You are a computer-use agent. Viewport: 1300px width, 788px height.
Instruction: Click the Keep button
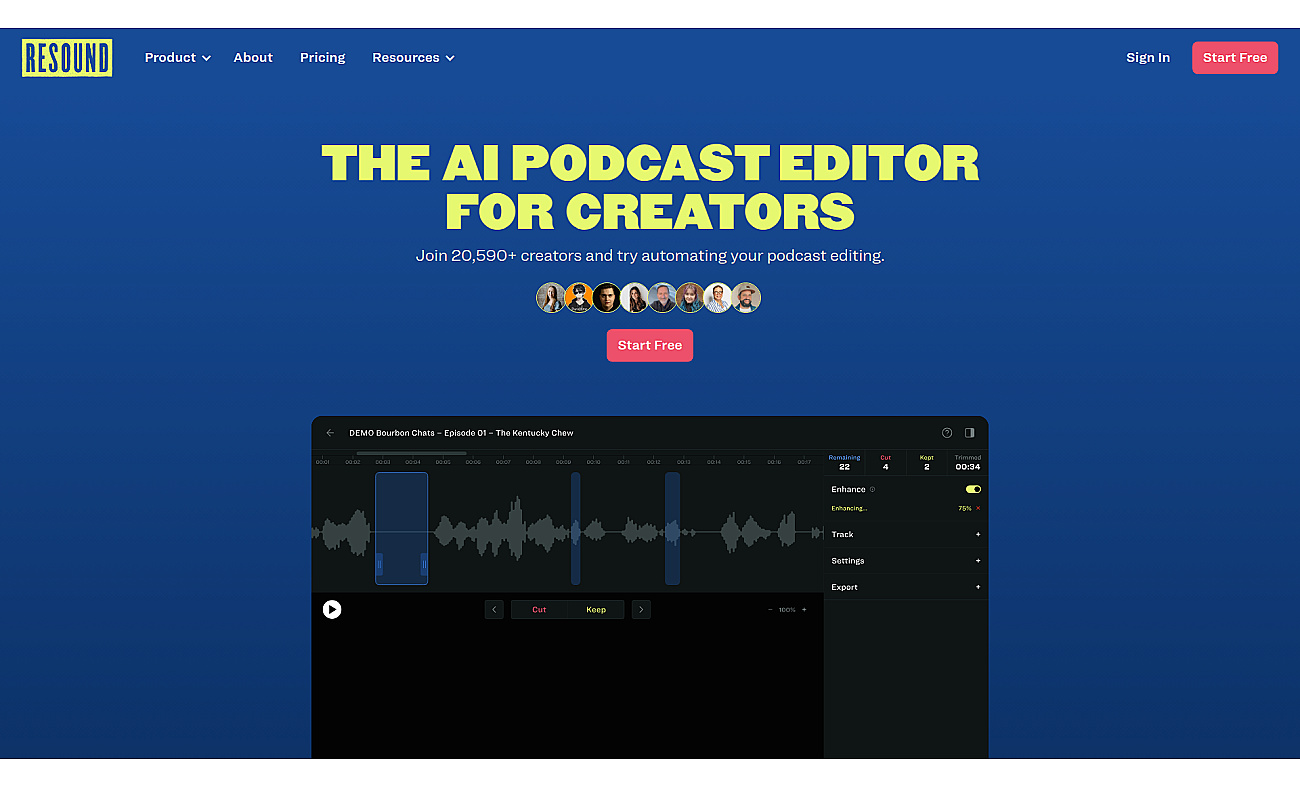click(x=596, y=609)
